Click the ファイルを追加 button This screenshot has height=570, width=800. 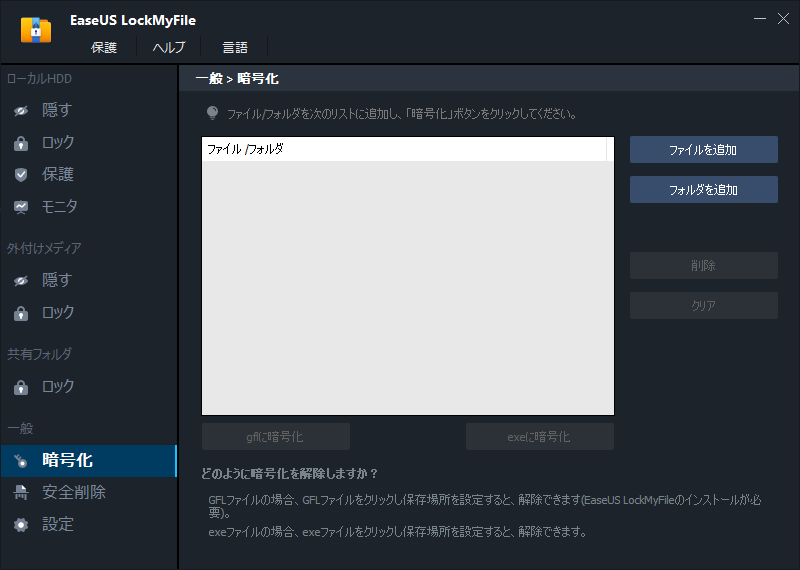click(704, 150)
